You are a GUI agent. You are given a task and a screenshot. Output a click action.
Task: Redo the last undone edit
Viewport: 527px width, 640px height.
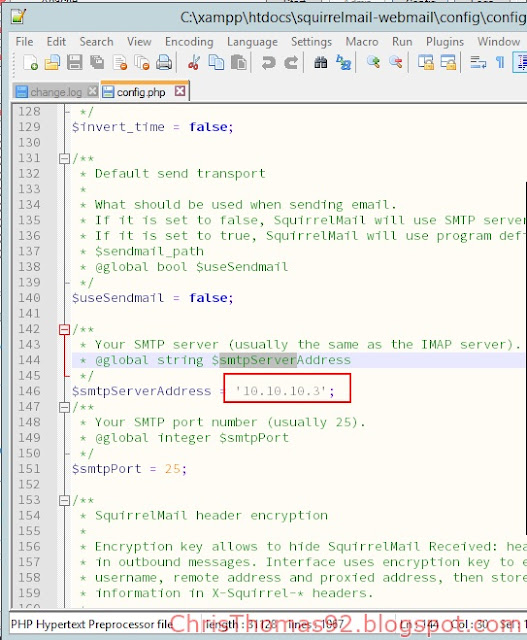(291, 62)
